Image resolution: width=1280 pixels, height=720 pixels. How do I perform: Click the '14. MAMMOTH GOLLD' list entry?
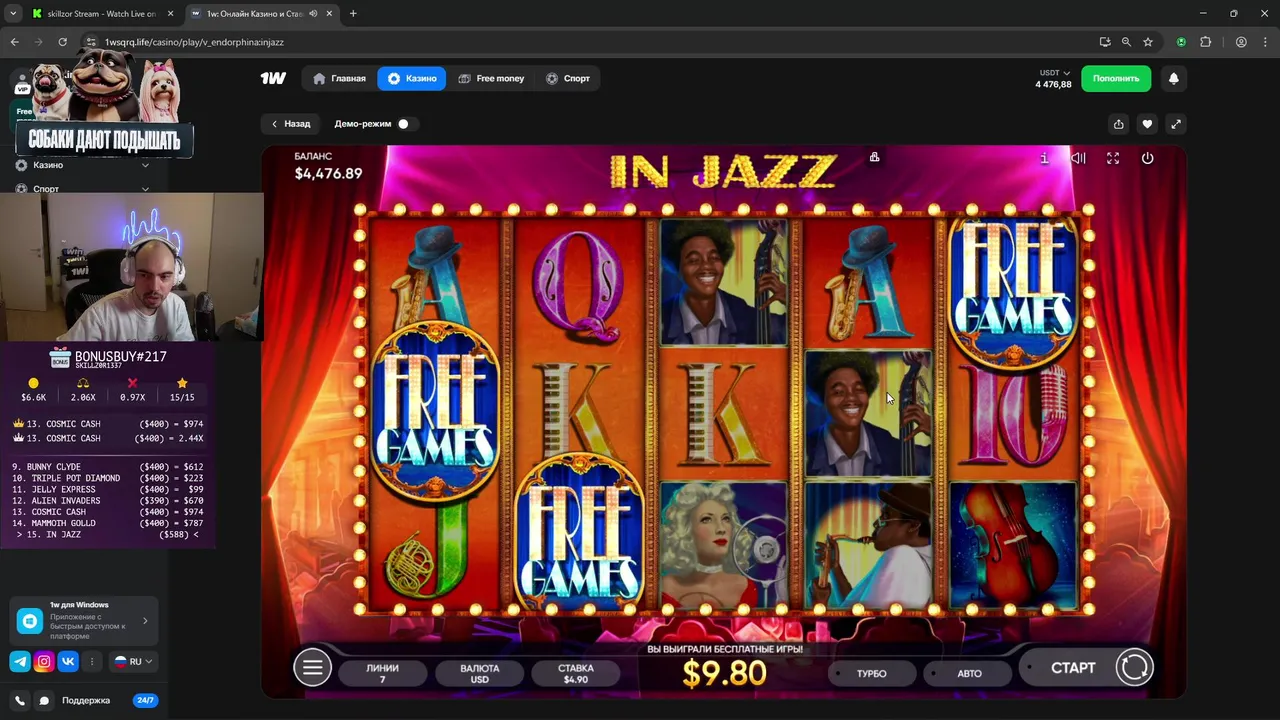[x=107, y=523]
